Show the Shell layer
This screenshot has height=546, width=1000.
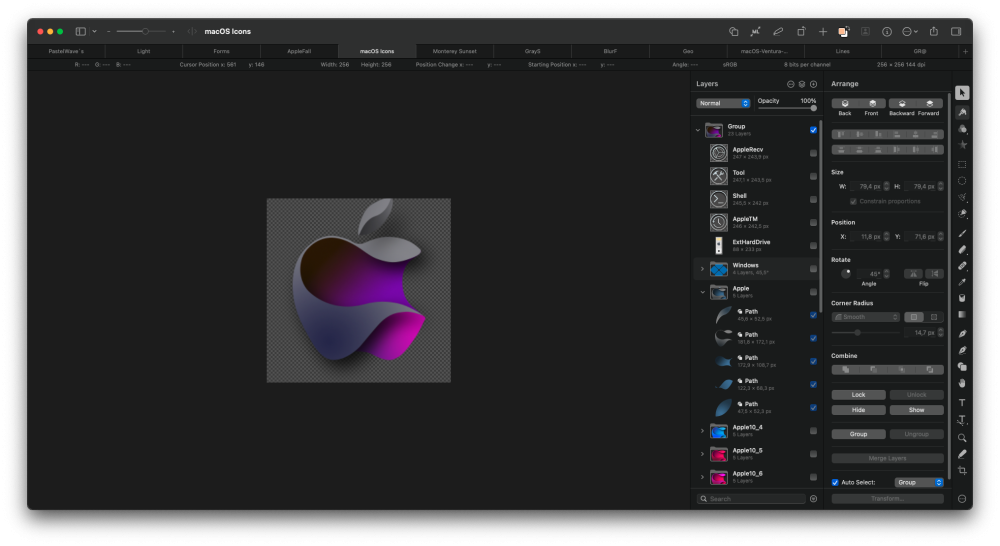click(813, 200)
